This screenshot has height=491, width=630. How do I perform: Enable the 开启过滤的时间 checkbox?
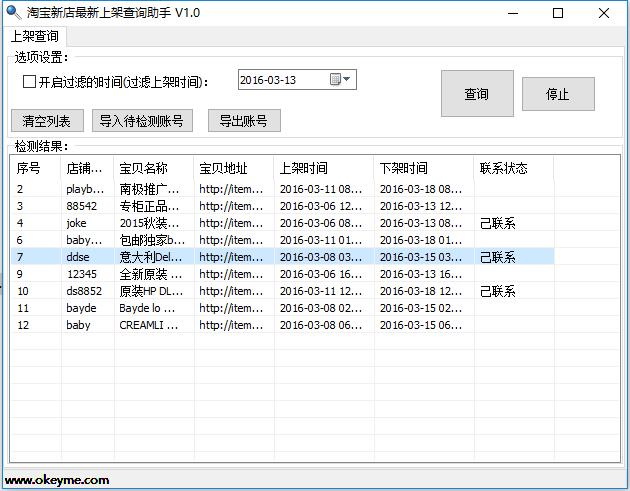(x=29, y=82)
